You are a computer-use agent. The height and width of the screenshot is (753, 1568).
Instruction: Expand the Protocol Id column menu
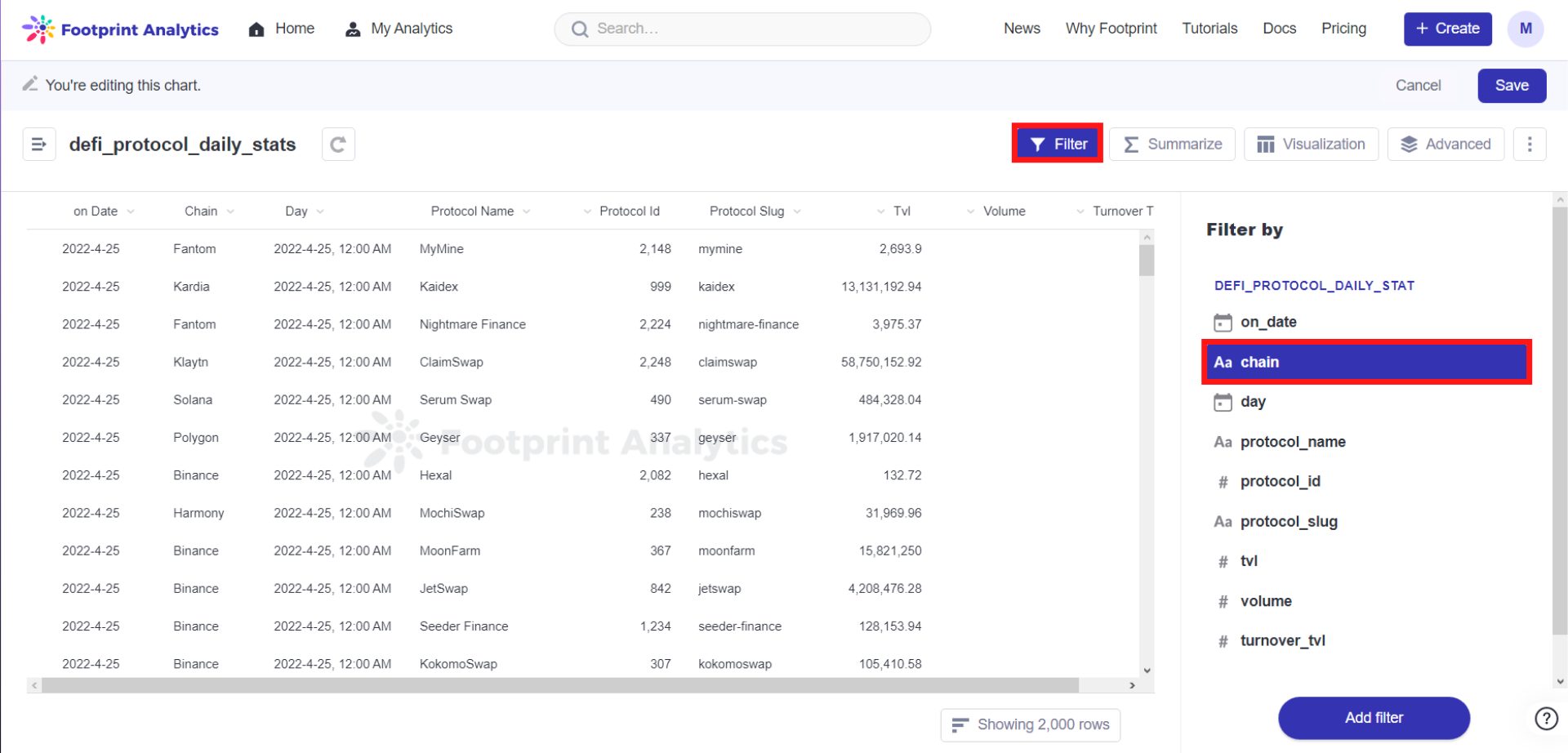587,212
